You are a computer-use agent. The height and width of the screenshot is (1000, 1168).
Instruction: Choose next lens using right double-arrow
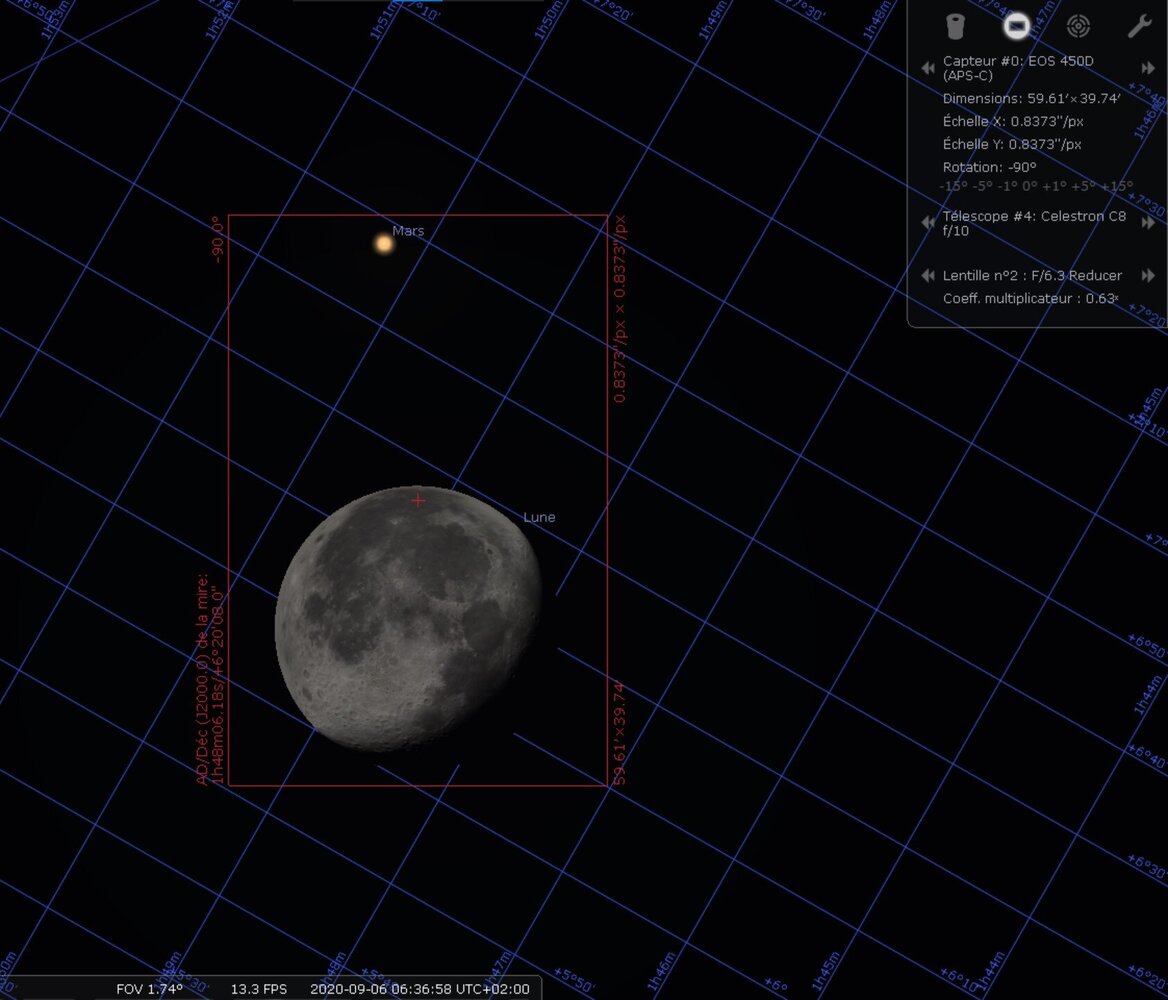[x=1150, y=275]
